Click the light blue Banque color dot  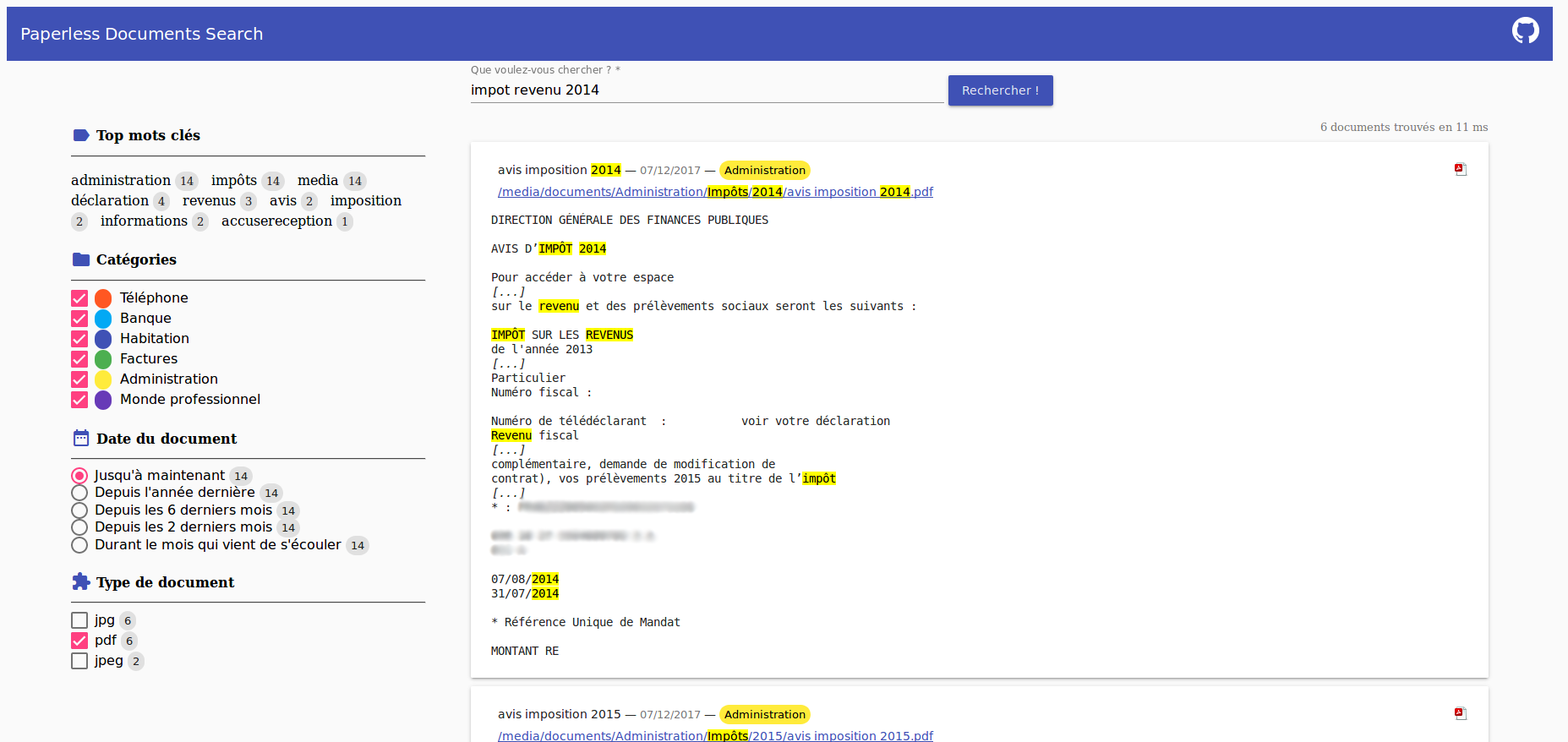pos(103,319)
